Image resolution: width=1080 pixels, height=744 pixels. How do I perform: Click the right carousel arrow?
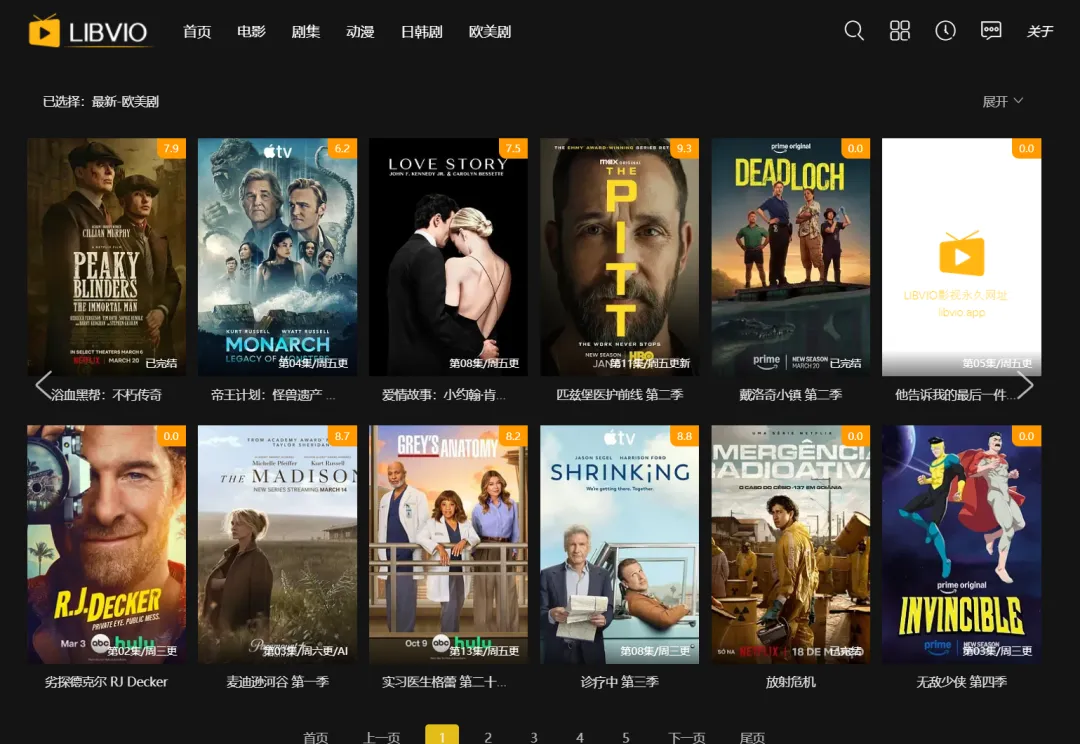(1026, 385)
